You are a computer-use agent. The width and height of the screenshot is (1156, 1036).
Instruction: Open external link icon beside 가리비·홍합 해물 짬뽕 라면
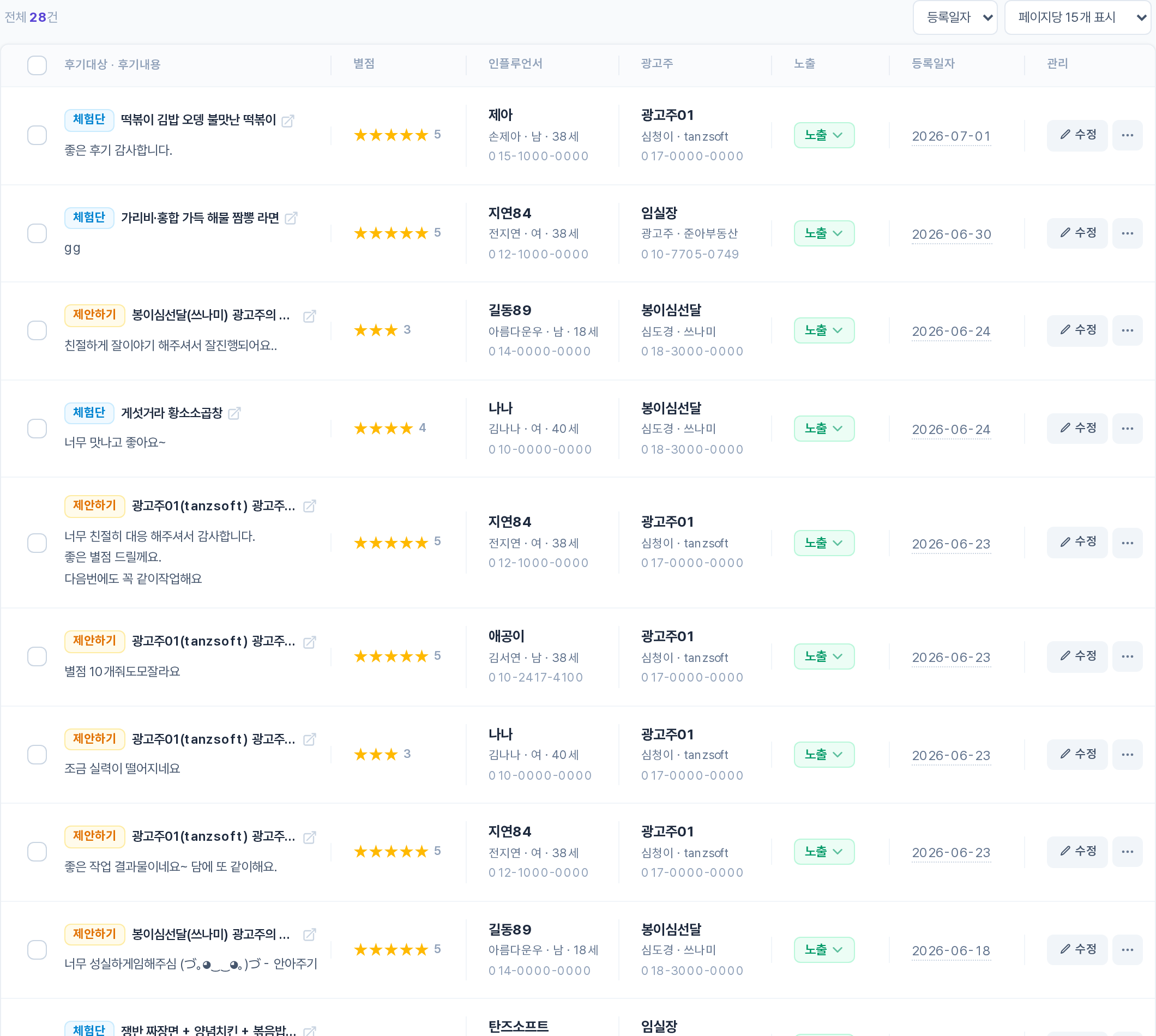tap(291, 218)
